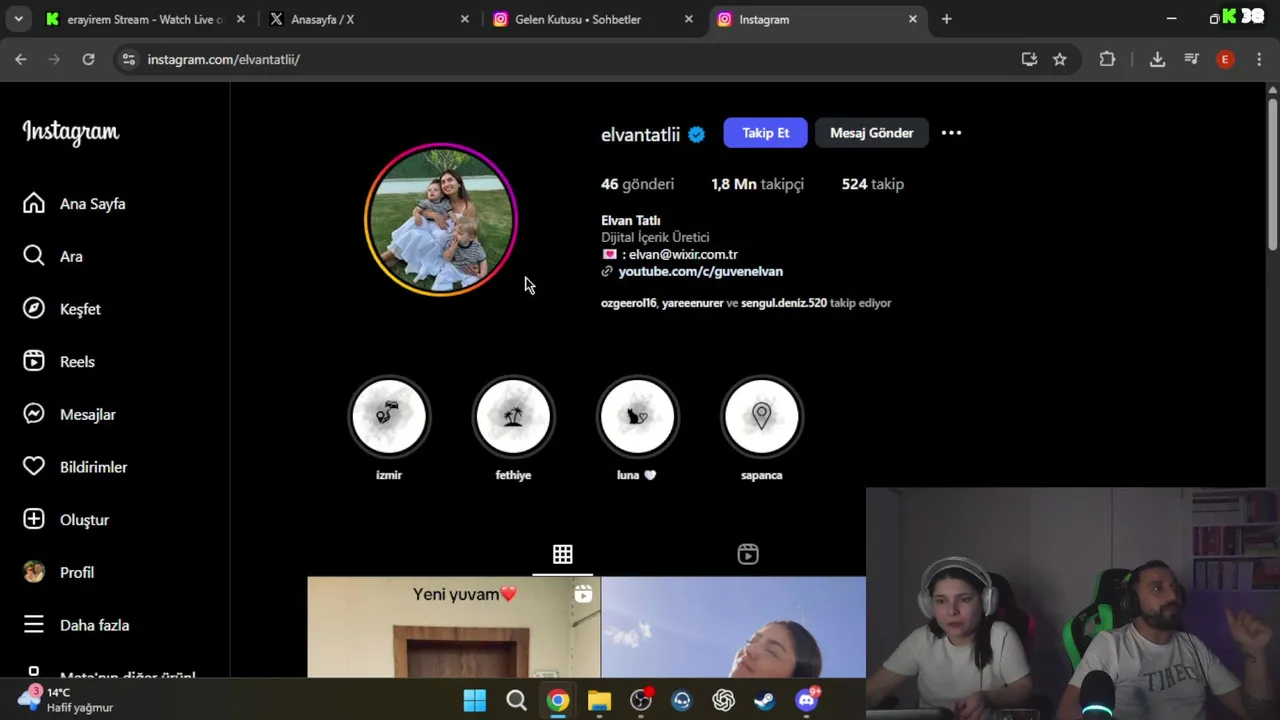Open the Yeni yuvam post thumbnail

(x=453, y=627)
